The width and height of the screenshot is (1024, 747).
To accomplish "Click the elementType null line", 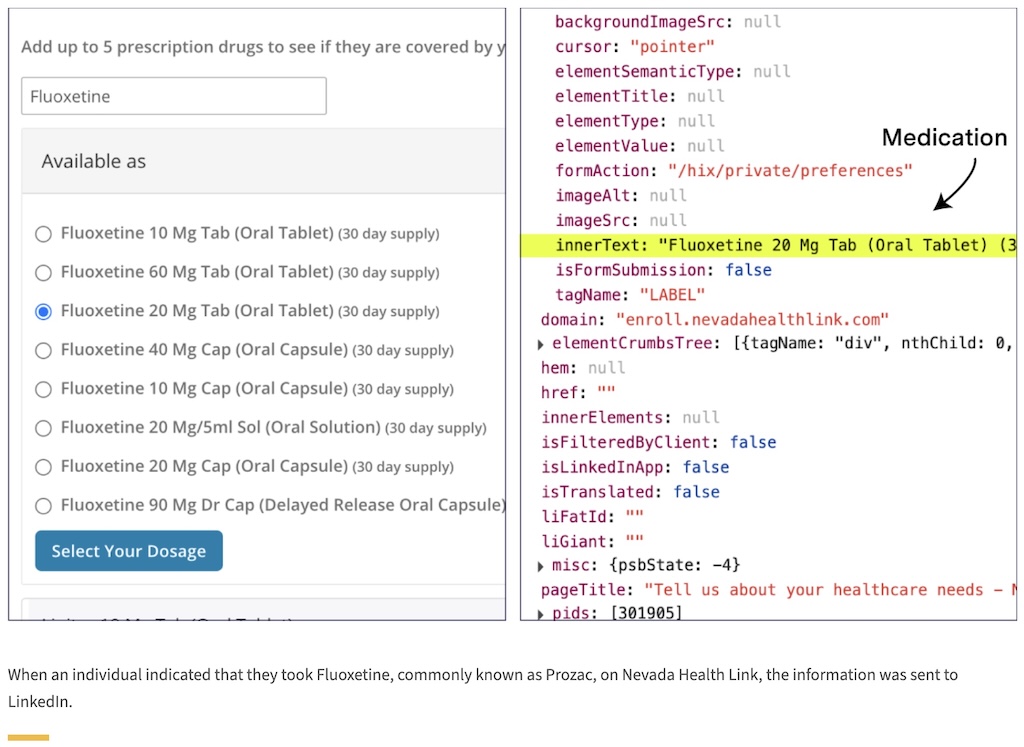I will 635,121.
